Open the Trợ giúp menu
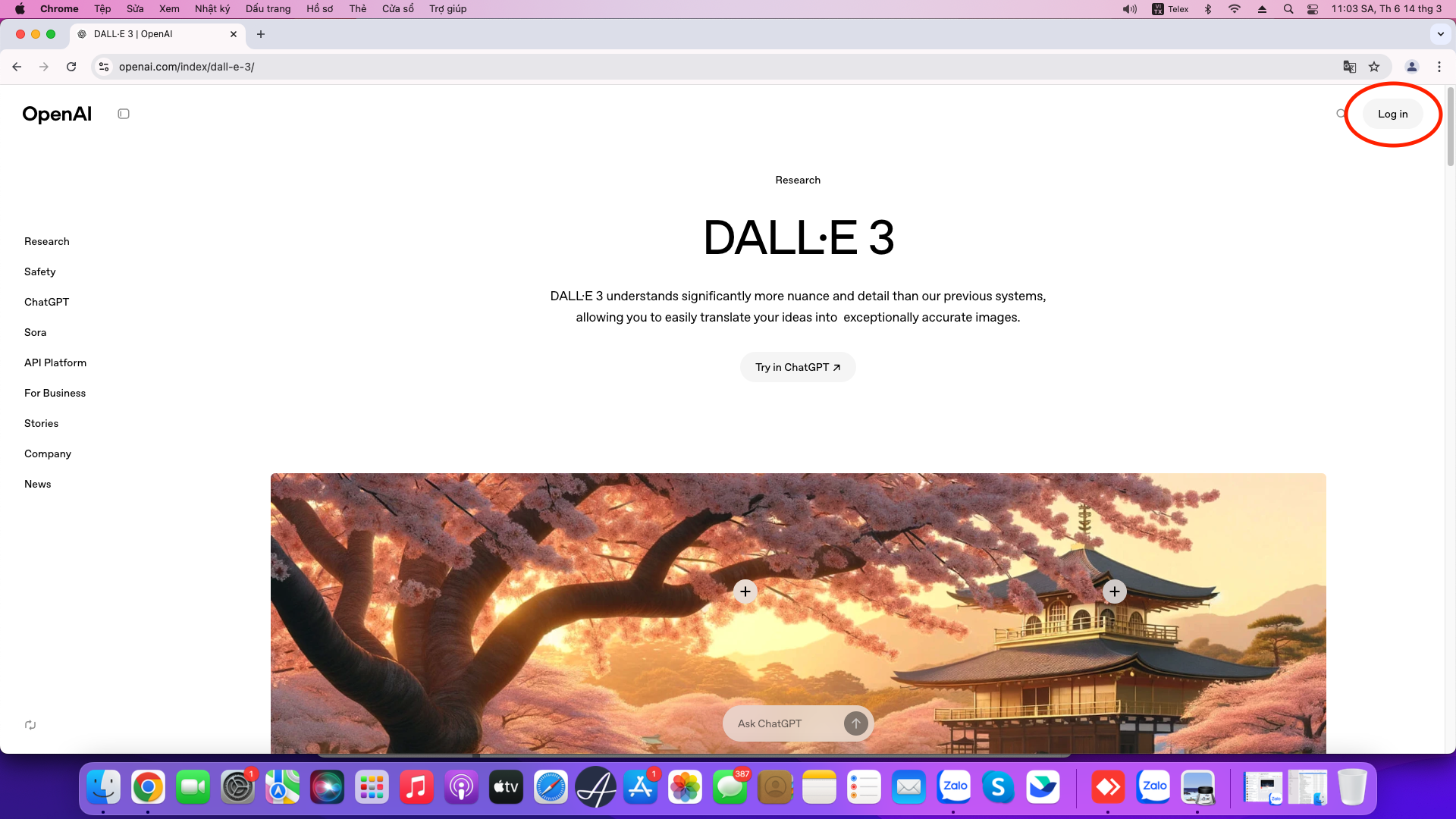 pos(447,9)
